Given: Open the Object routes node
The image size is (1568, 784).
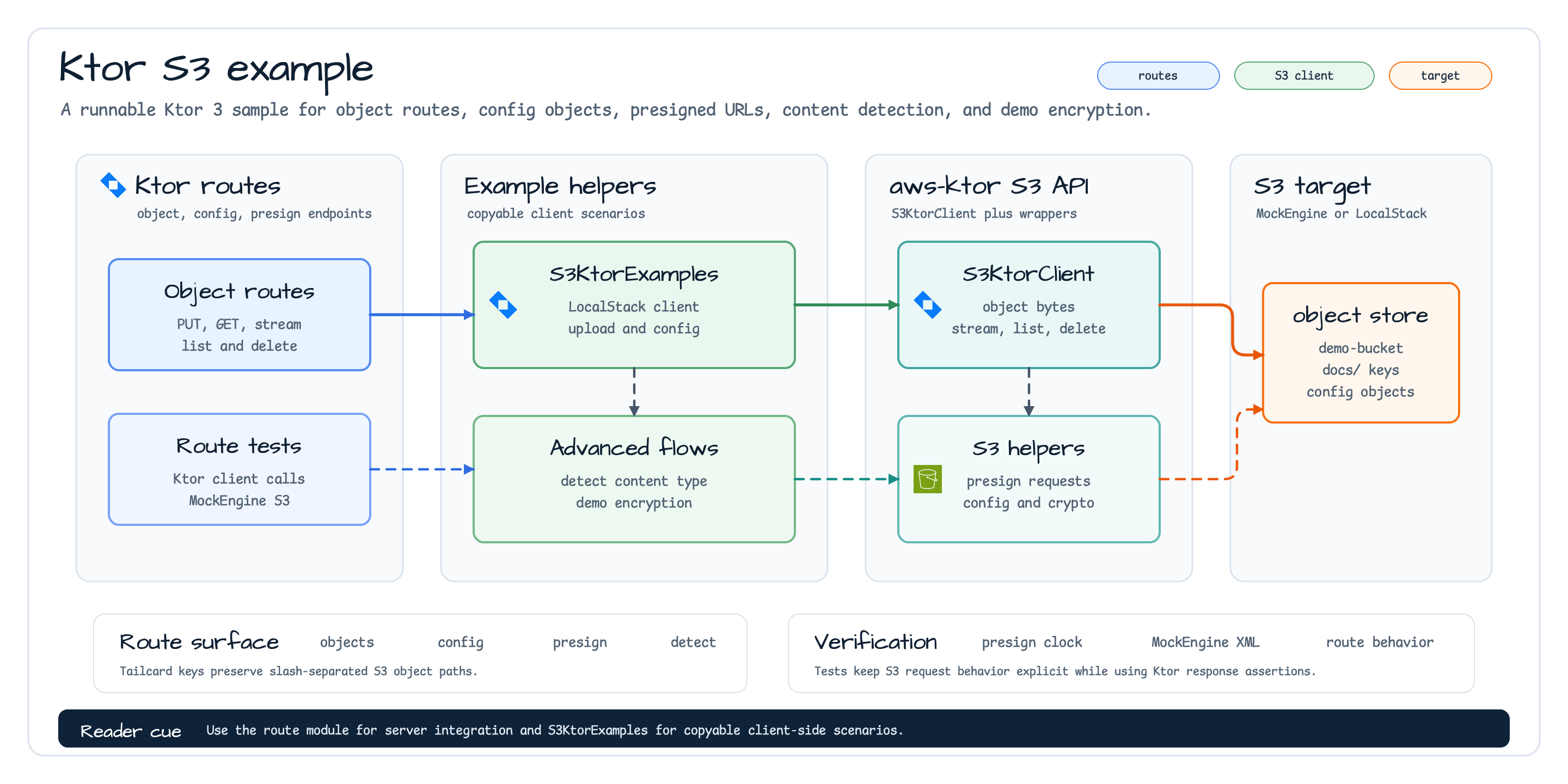Looking at the screenshot, I should 239,315.
